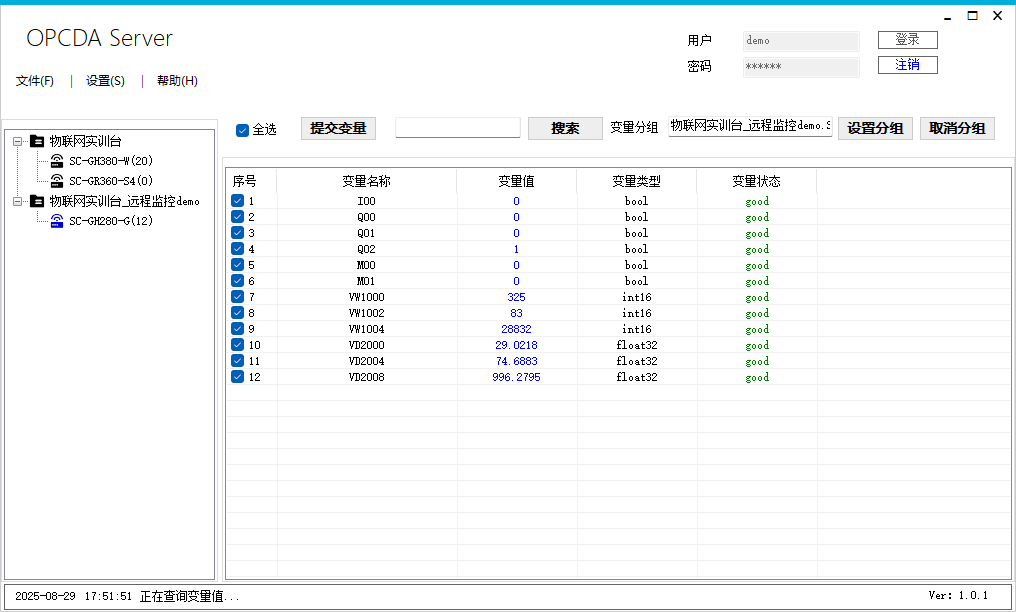This screenshot has height=612, width=1016.
Task: Open the 文件(F) menu
Action: (x=35, y=81)
